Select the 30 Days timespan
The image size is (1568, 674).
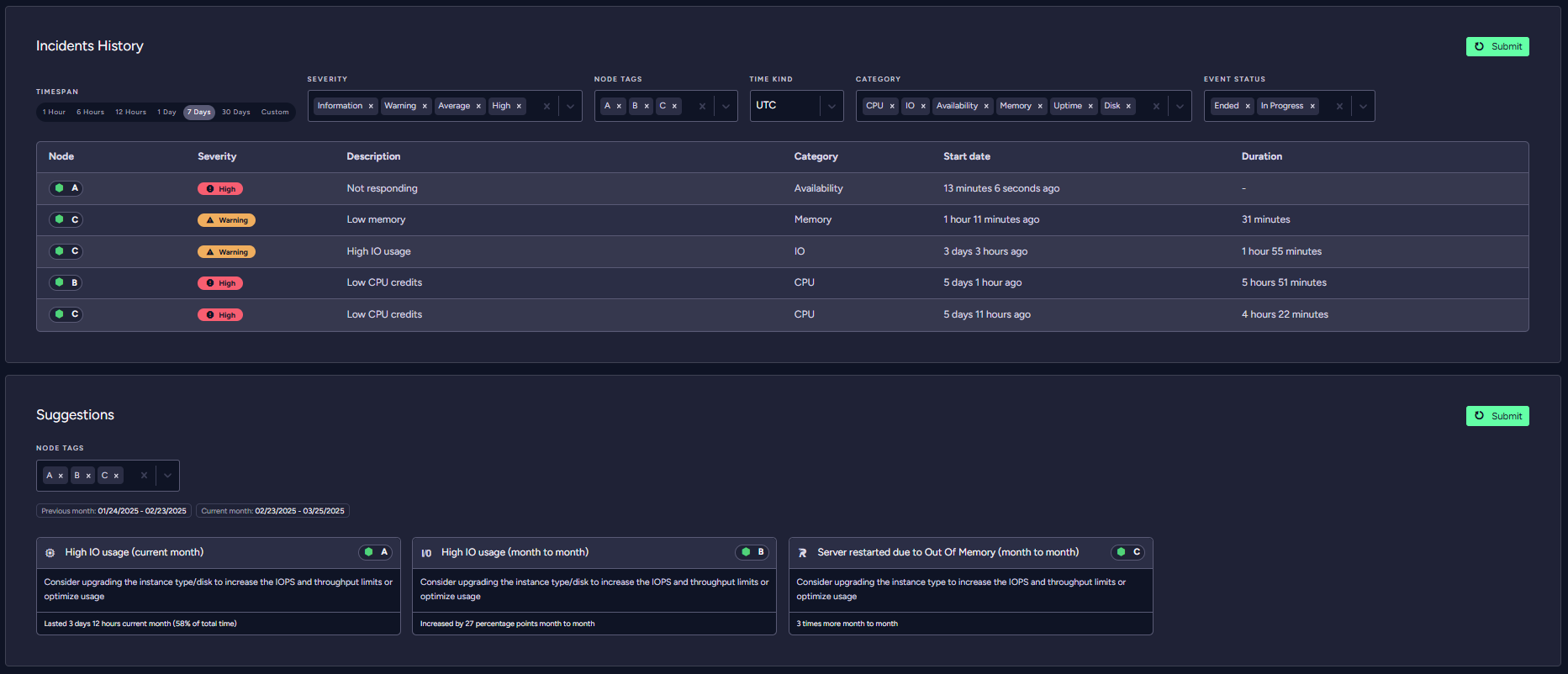[235, 113]
